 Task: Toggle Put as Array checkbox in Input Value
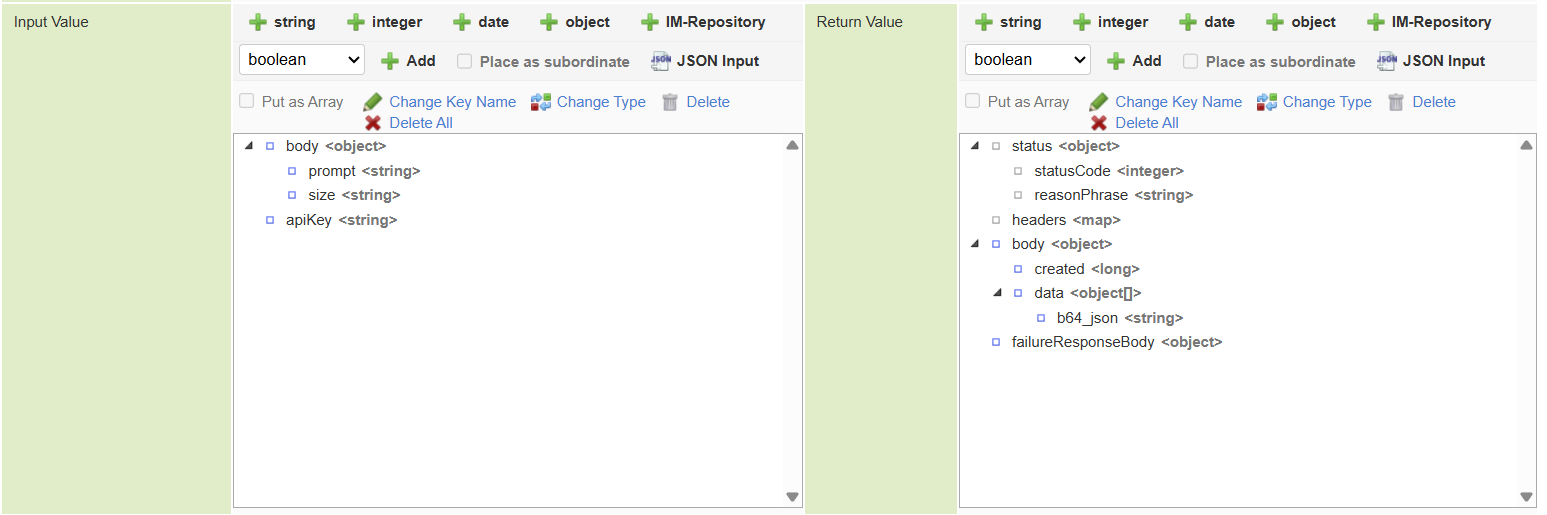pos(247,101)
